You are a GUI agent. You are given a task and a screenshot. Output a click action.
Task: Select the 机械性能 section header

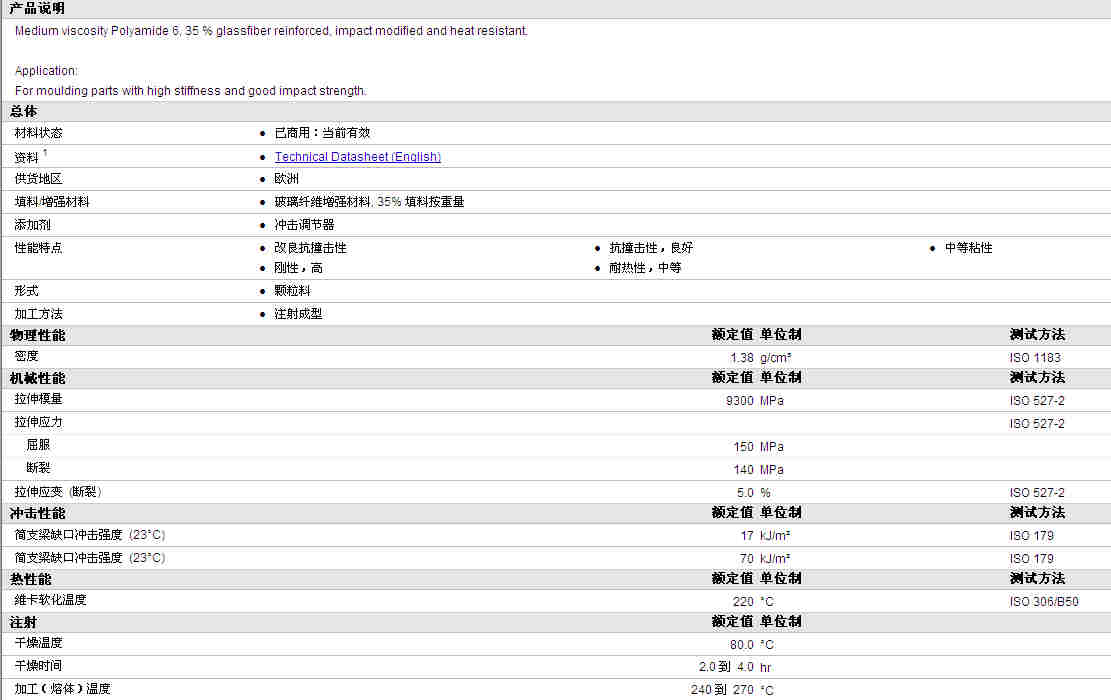coord(37,378)
